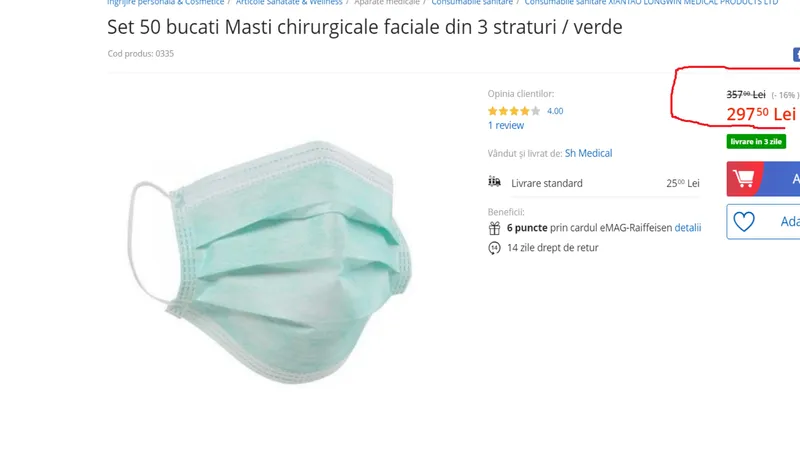Click the 297.50 Lei discounted price

(761, 114)
